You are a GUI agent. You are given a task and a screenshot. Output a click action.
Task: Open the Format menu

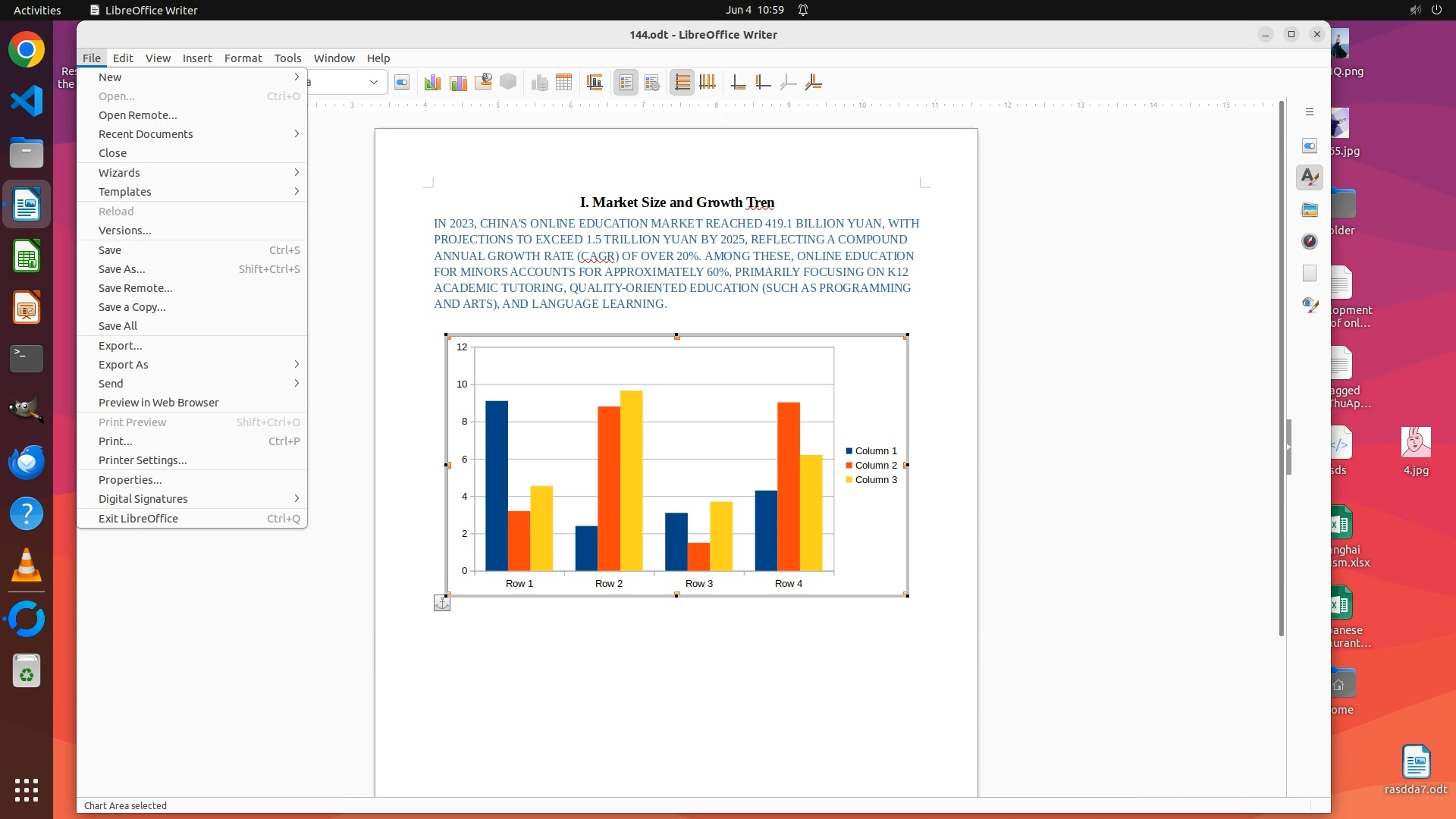243,58
